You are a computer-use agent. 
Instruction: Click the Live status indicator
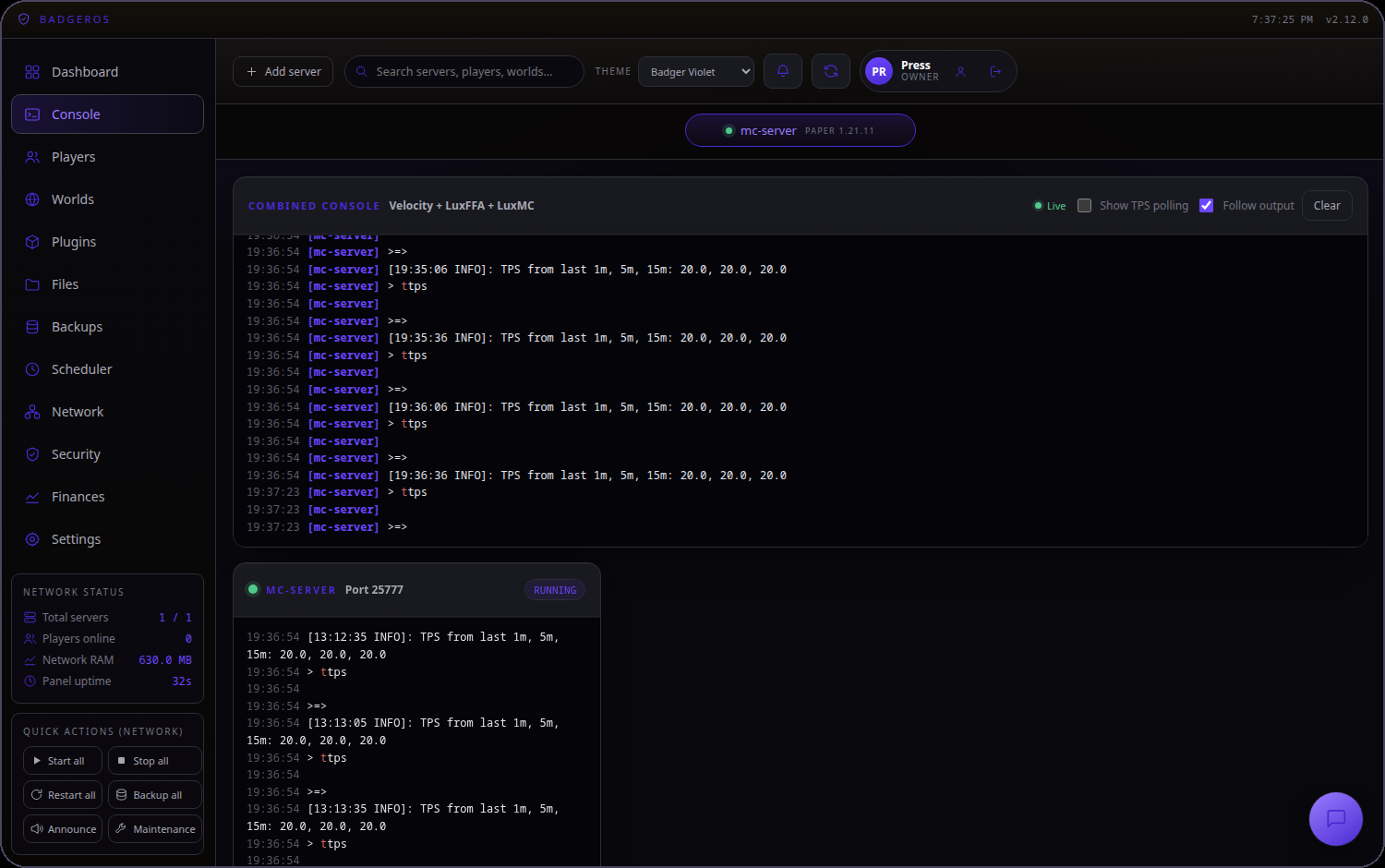[x=1050, y=206]
